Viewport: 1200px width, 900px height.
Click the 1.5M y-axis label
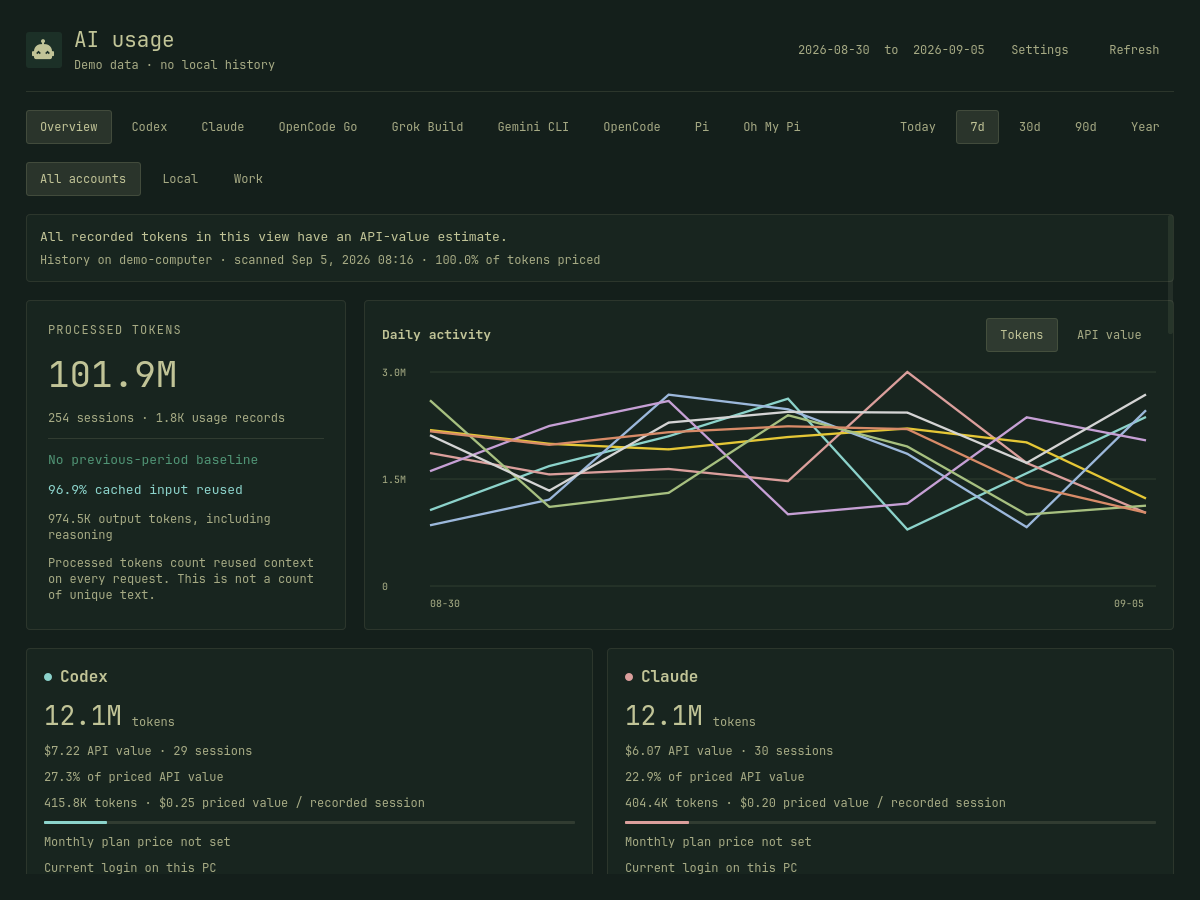click(394, 480)
